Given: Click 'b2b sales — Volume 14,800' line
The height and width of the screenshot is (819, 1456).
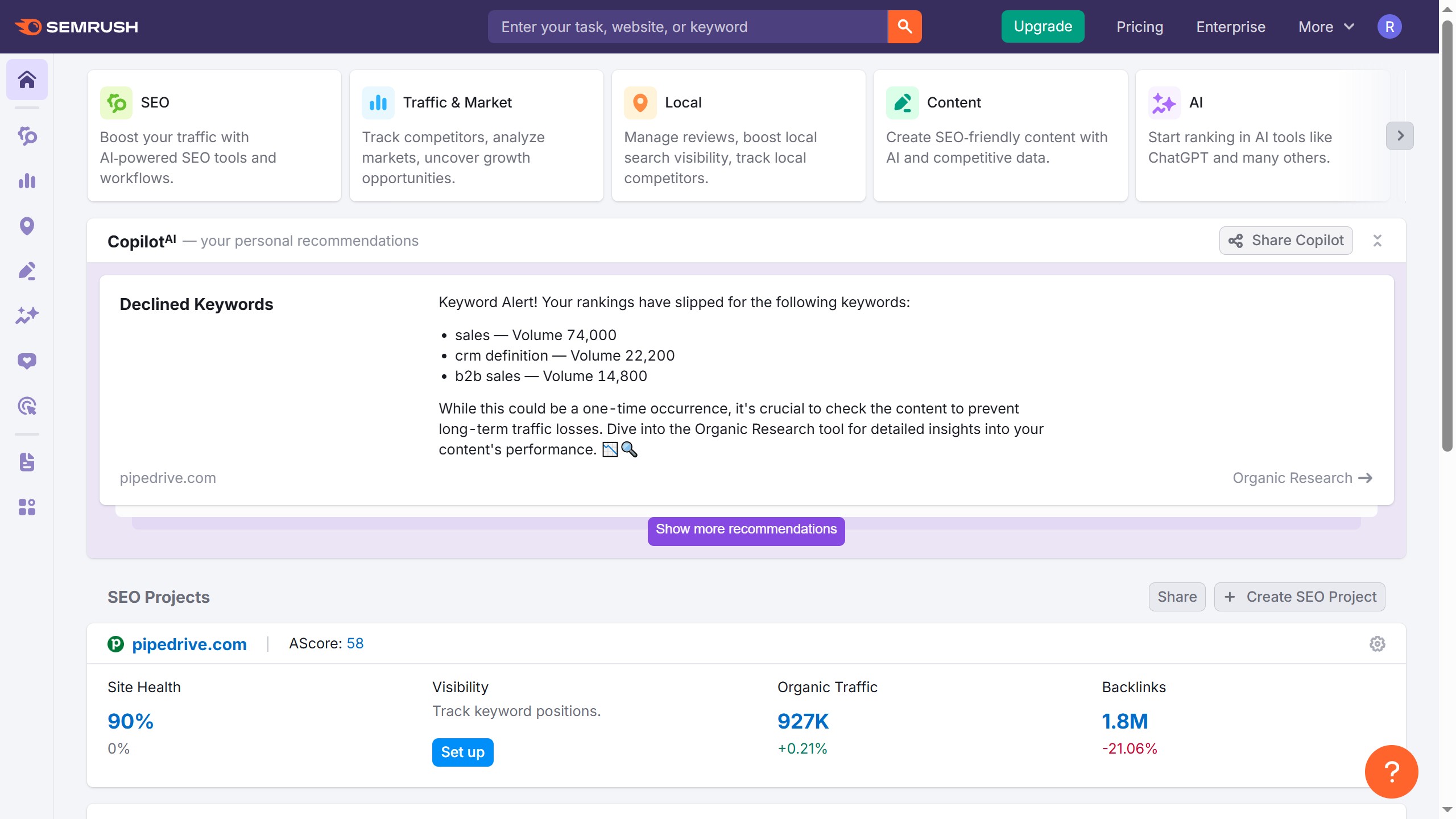Looking at the screenshot, I should pyautogui.click(x=551, y=377).
